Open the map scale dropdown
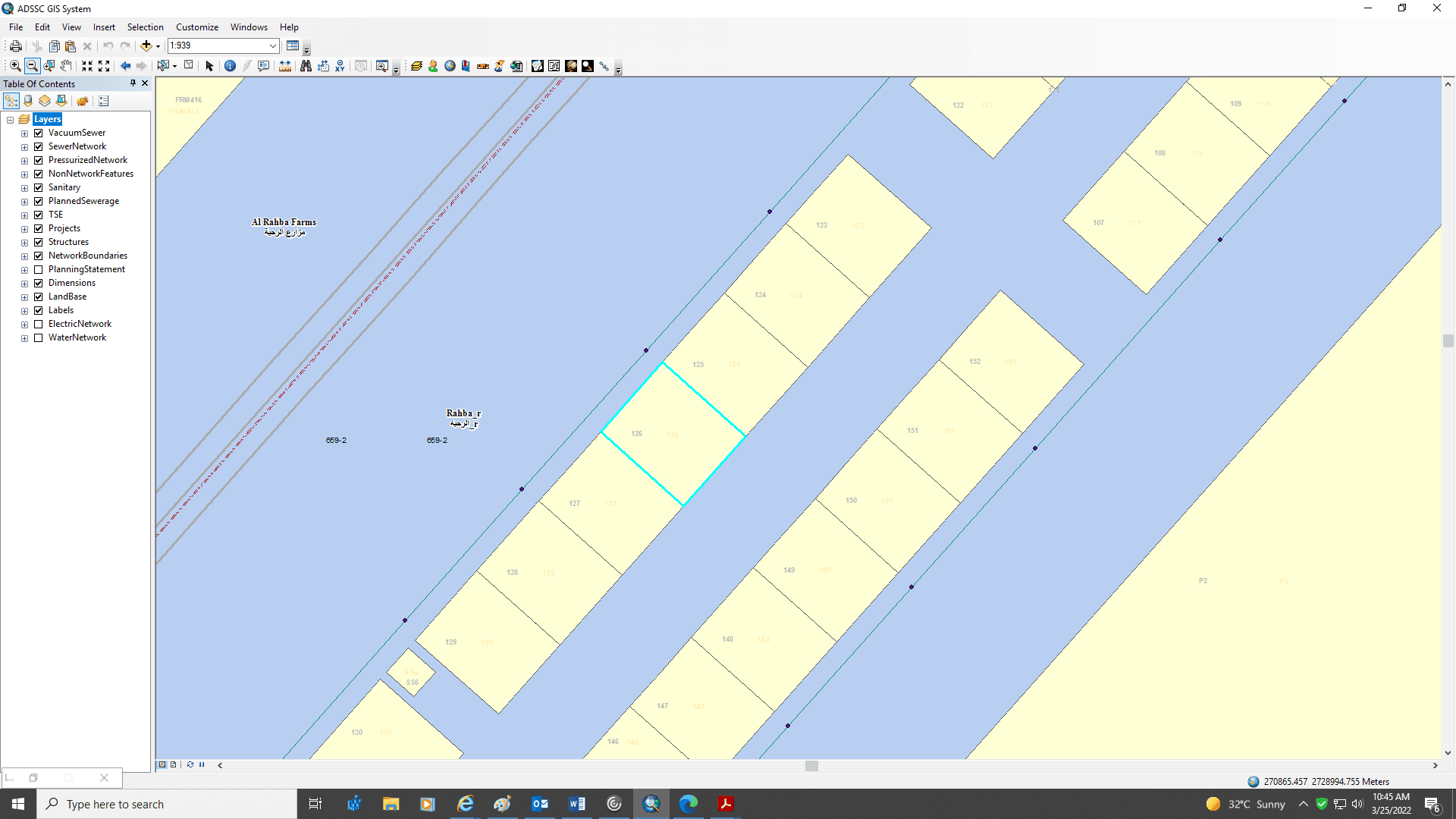 point(273,46)
